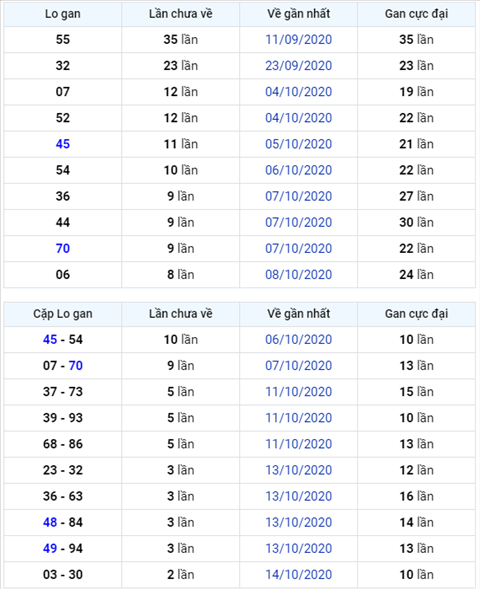The height and width of the screenshot is (589, 480).
Task: Select the blue number 70 in the Lo gan table
Action: [x=63, y=248]
